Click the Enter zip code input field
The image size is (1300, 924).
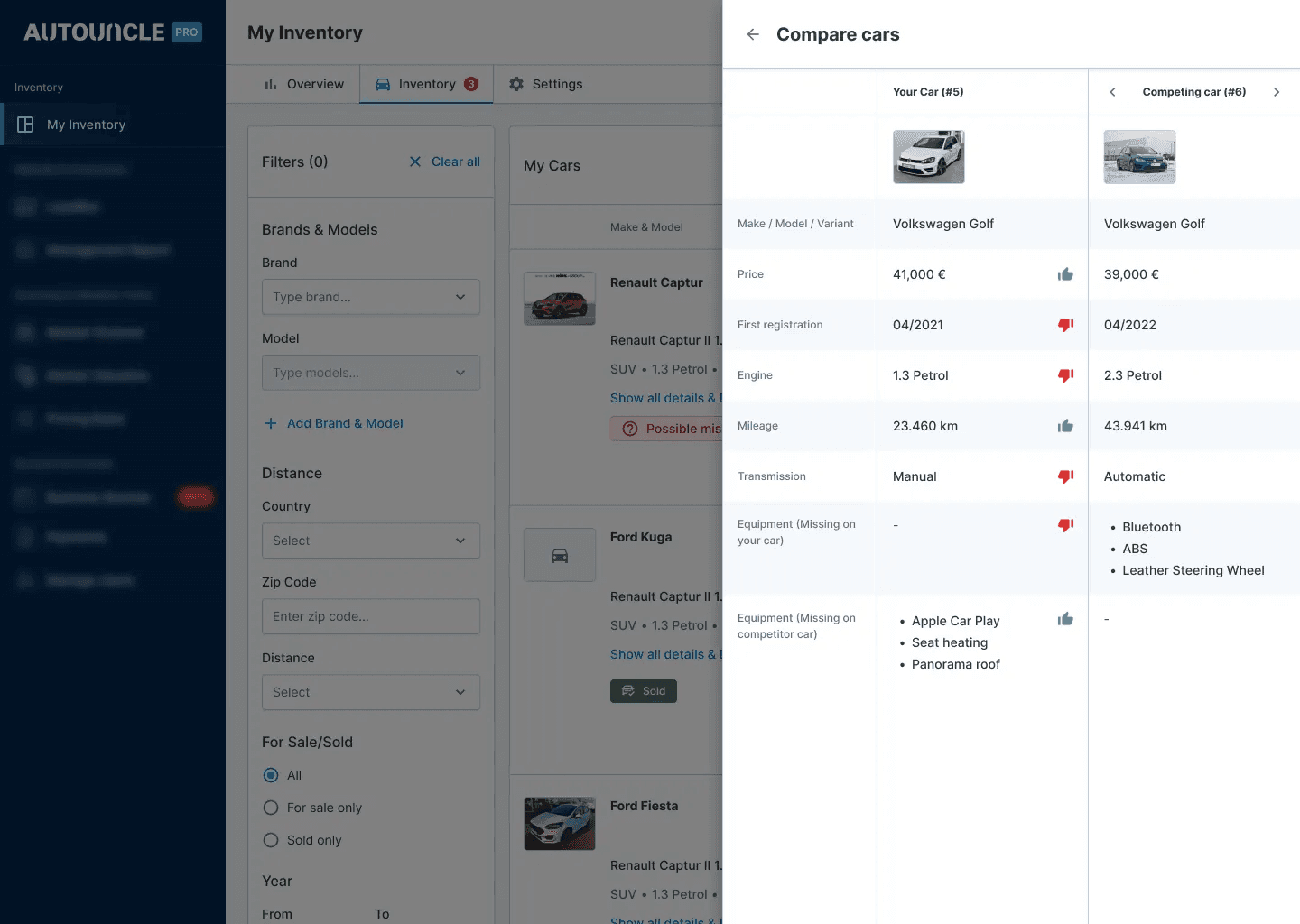click(370, 616)
